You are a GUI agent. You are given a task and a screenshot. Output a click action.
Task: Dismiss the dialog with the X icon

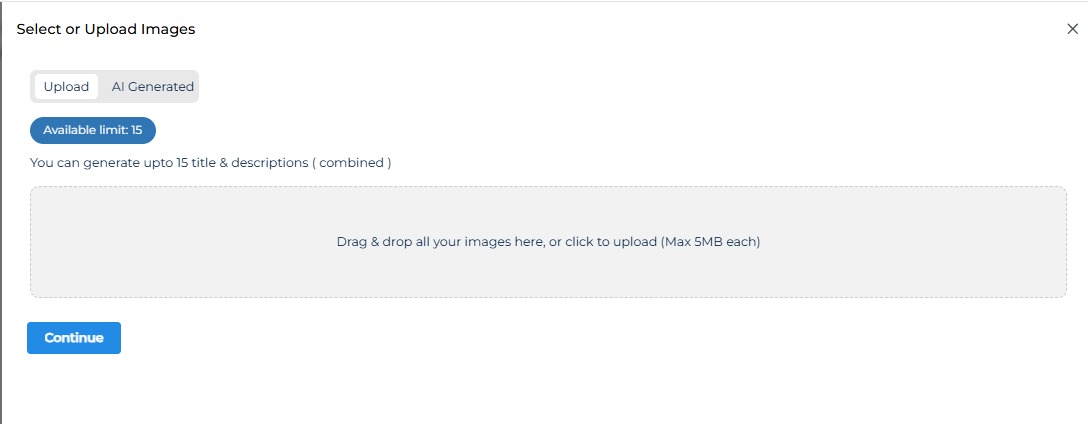(1072, 29)
